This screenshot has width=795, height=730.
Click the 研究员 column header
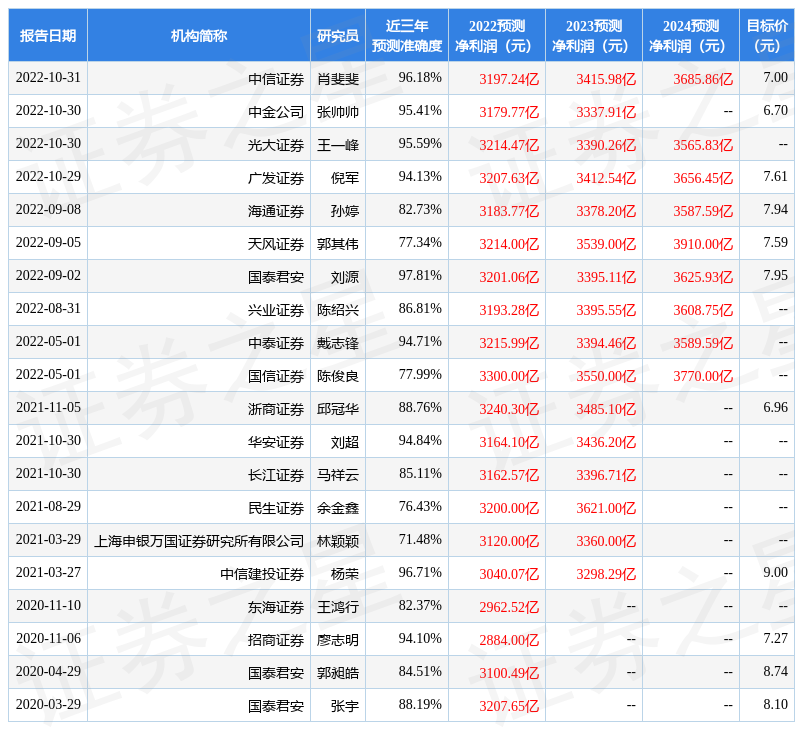pyautogui.click(x=338, y=35)
